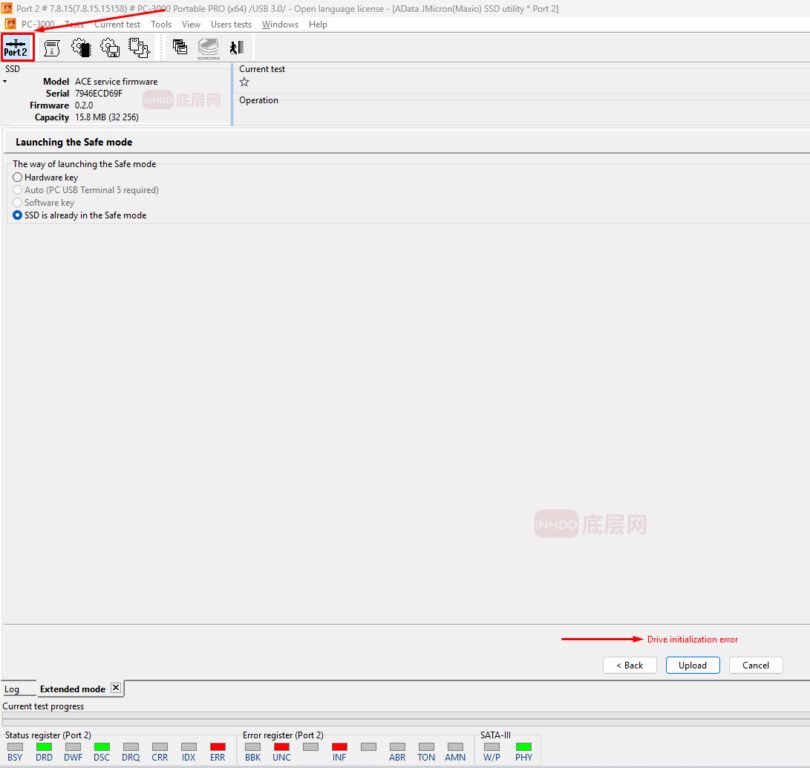Click the info scroll icon in toolbar

coord(52,47)
